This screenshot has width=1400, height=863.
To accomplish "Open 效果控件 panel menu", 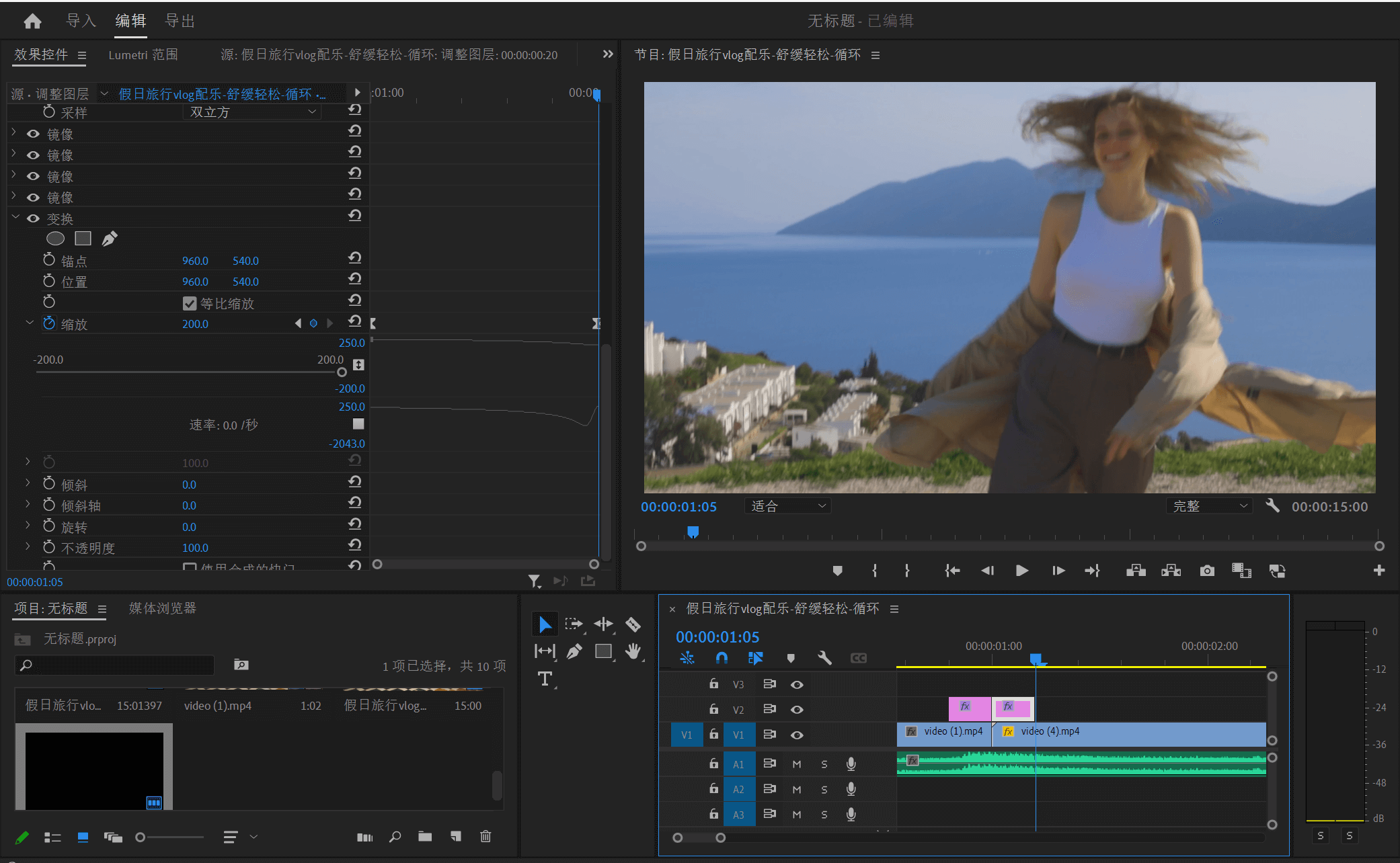I will pyautogui.click(x=82, y=55).
